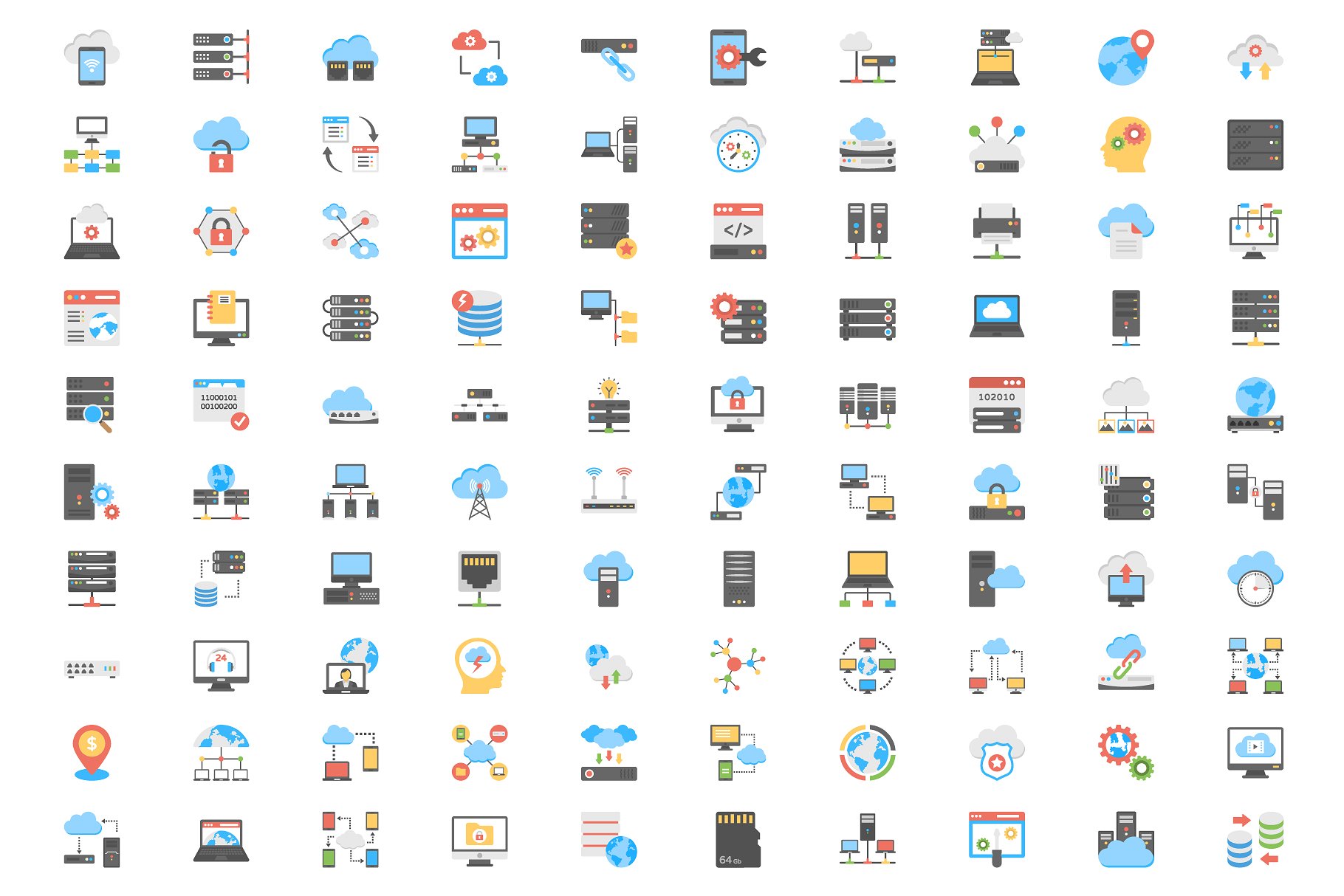The height and width of the screenshot is (896, 1344).
Task: Choose the server rack with orange star icon
Action: point(609,231)
